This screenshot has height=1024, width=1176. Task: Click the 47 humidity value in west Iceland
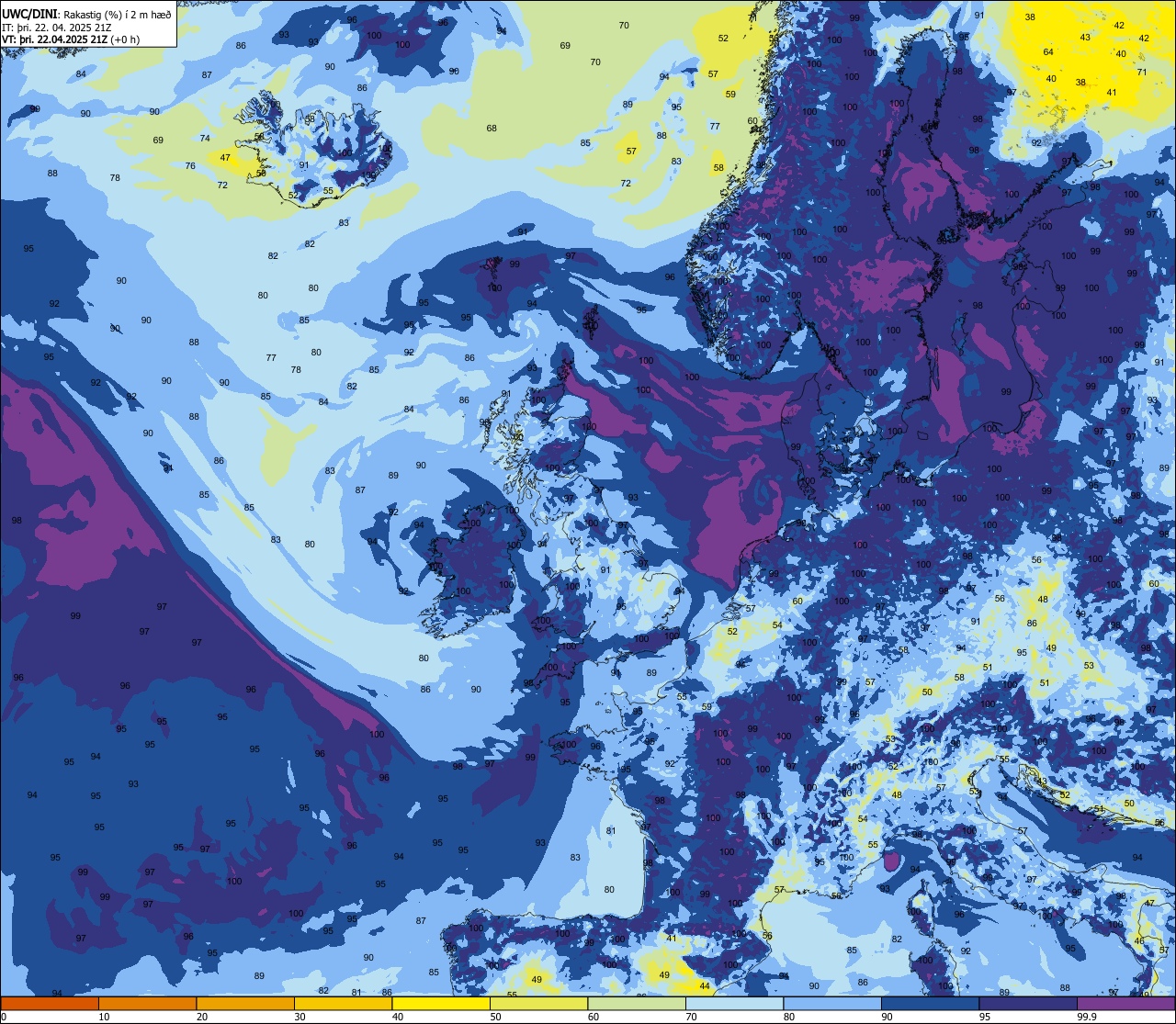coord(225,158)
